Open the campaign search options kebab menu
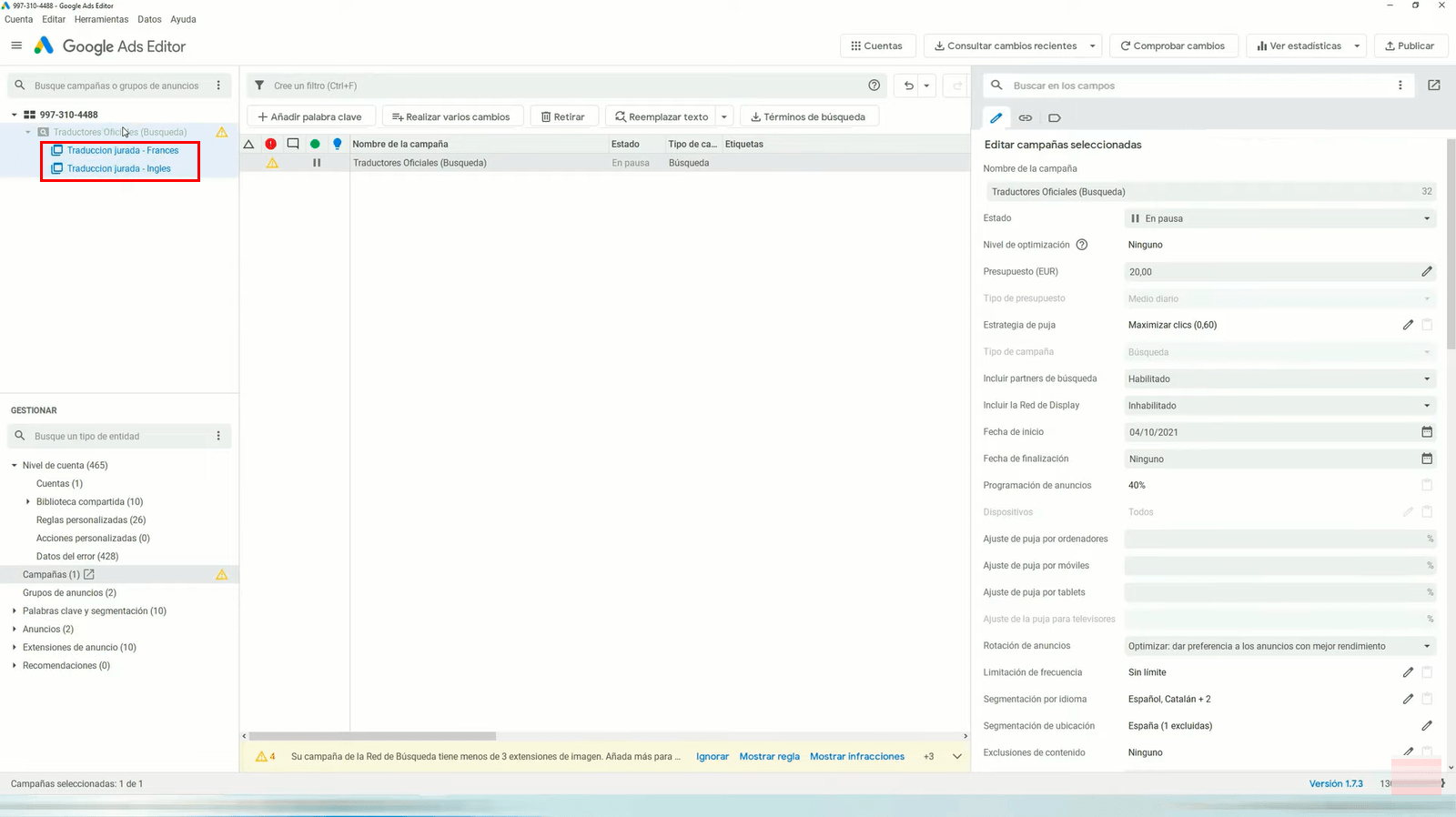The height and width of the screenshot is (817, 1456). click(218, 86)
